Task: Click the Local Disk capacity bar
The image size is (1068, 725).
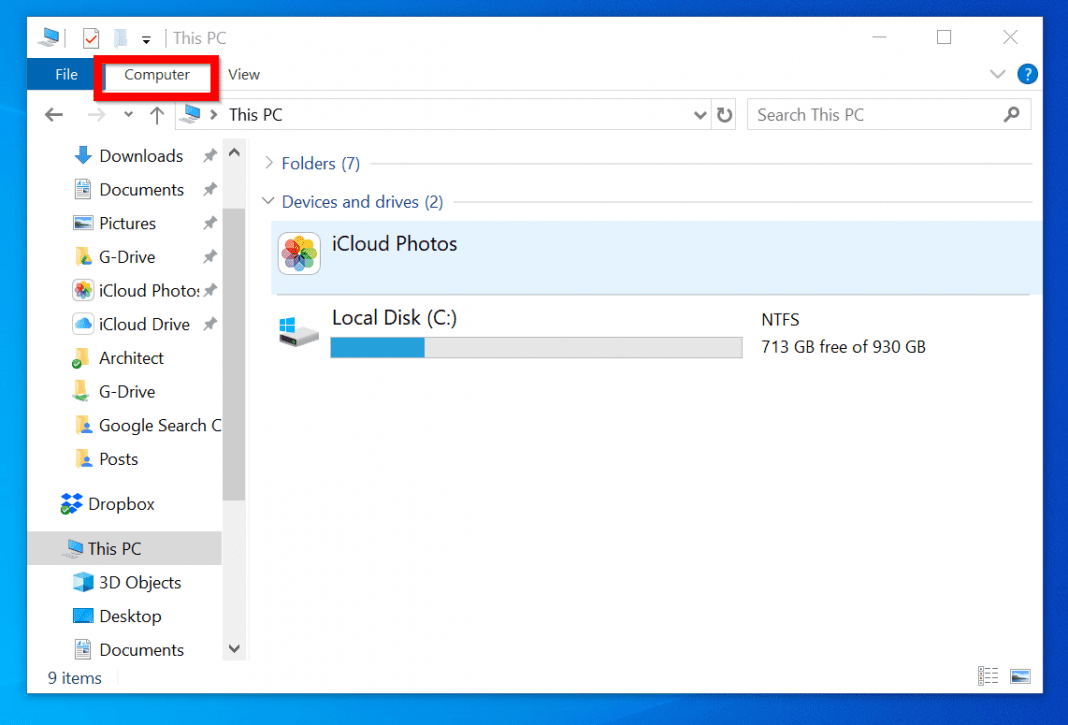Action: (536, 347)
